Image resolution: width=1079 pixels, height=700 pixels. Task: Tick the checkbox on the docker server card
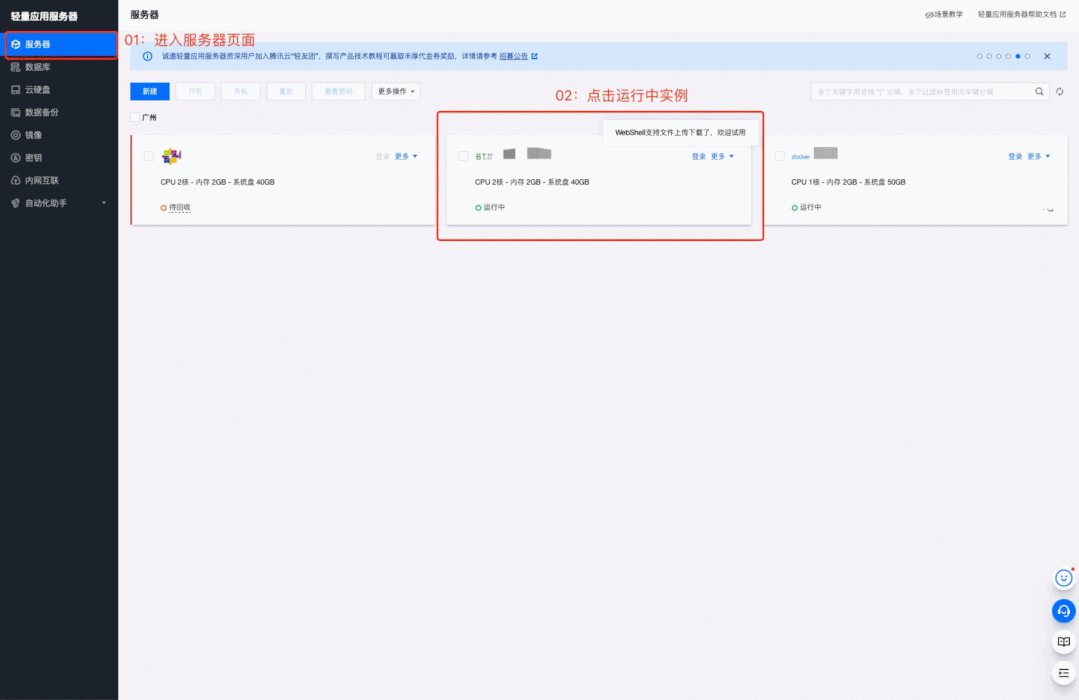780,156
